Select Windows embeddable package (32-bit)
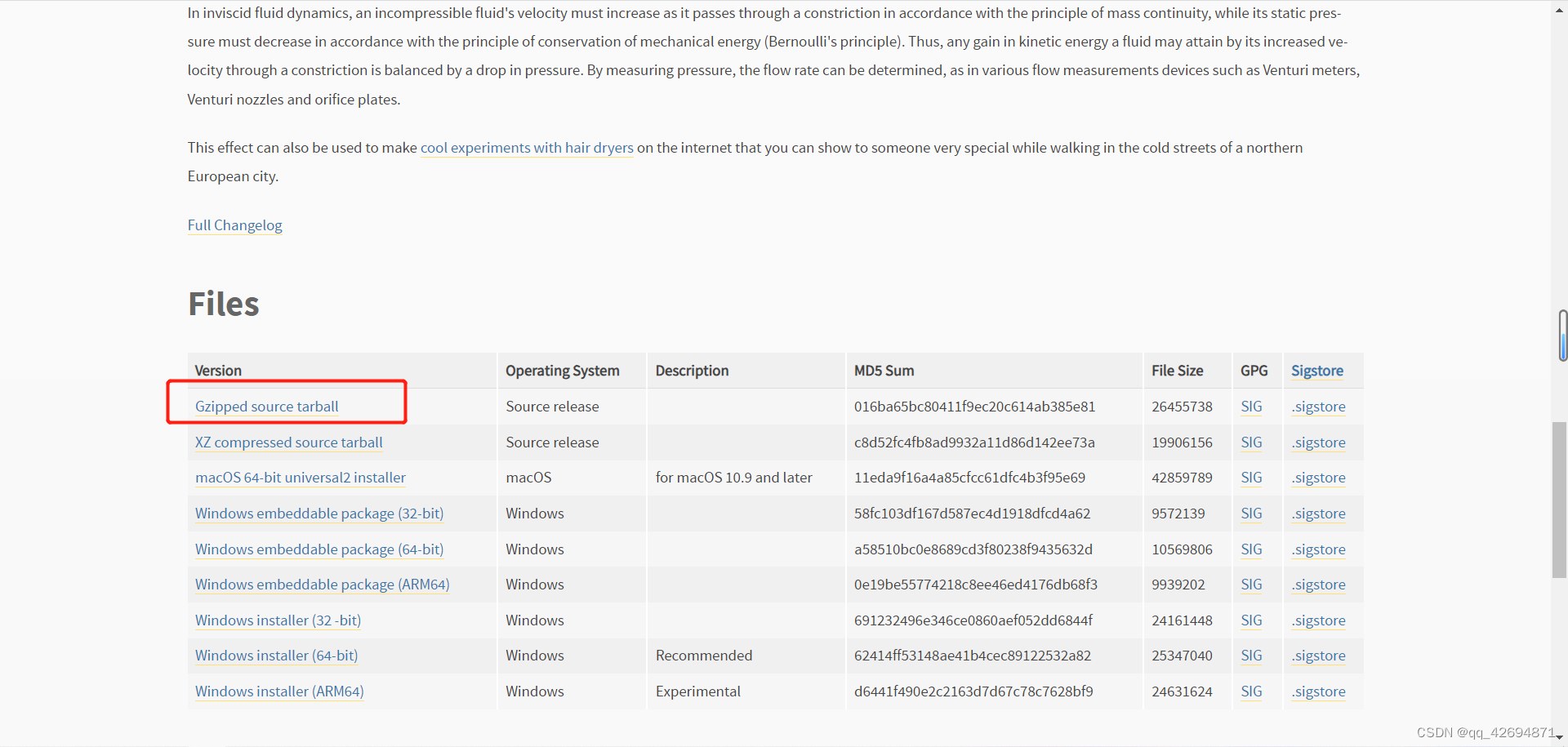This screenshot has width=1568, height=747. pyautogui.click(x=318, y=514)
